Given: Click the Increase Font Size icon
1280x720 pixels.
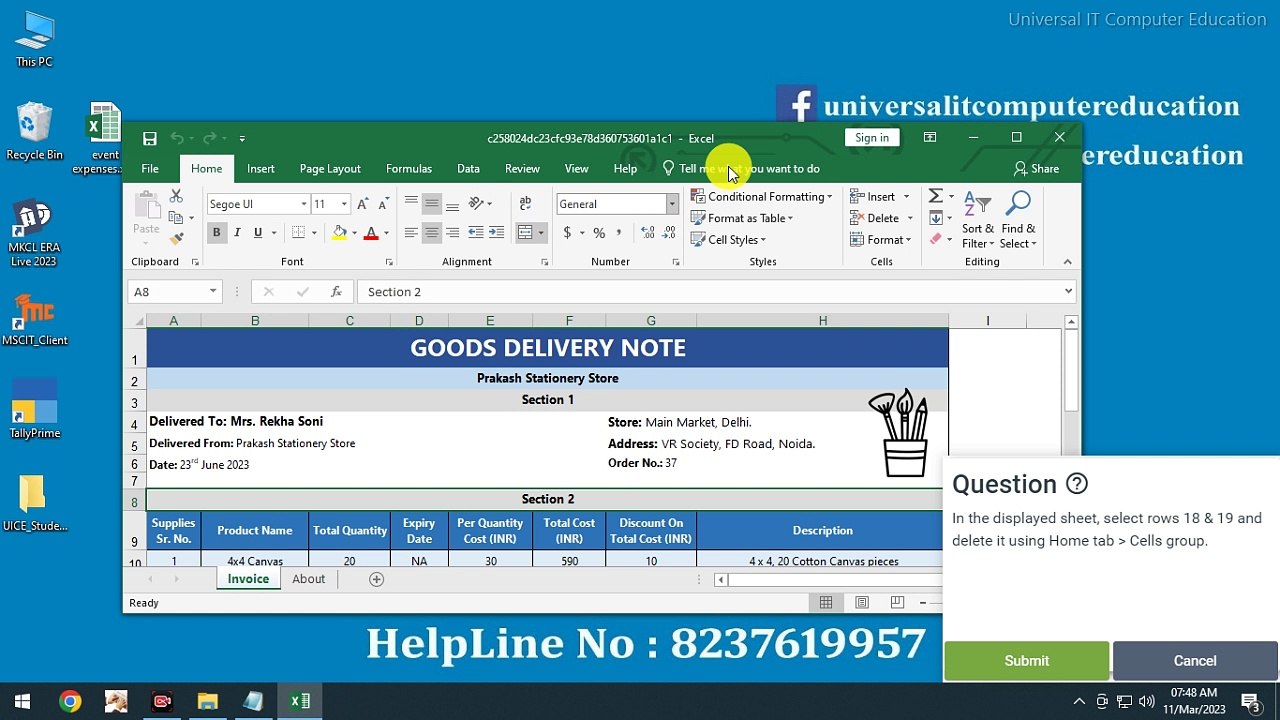Looking at the screenshot, I should pos(363,204).
